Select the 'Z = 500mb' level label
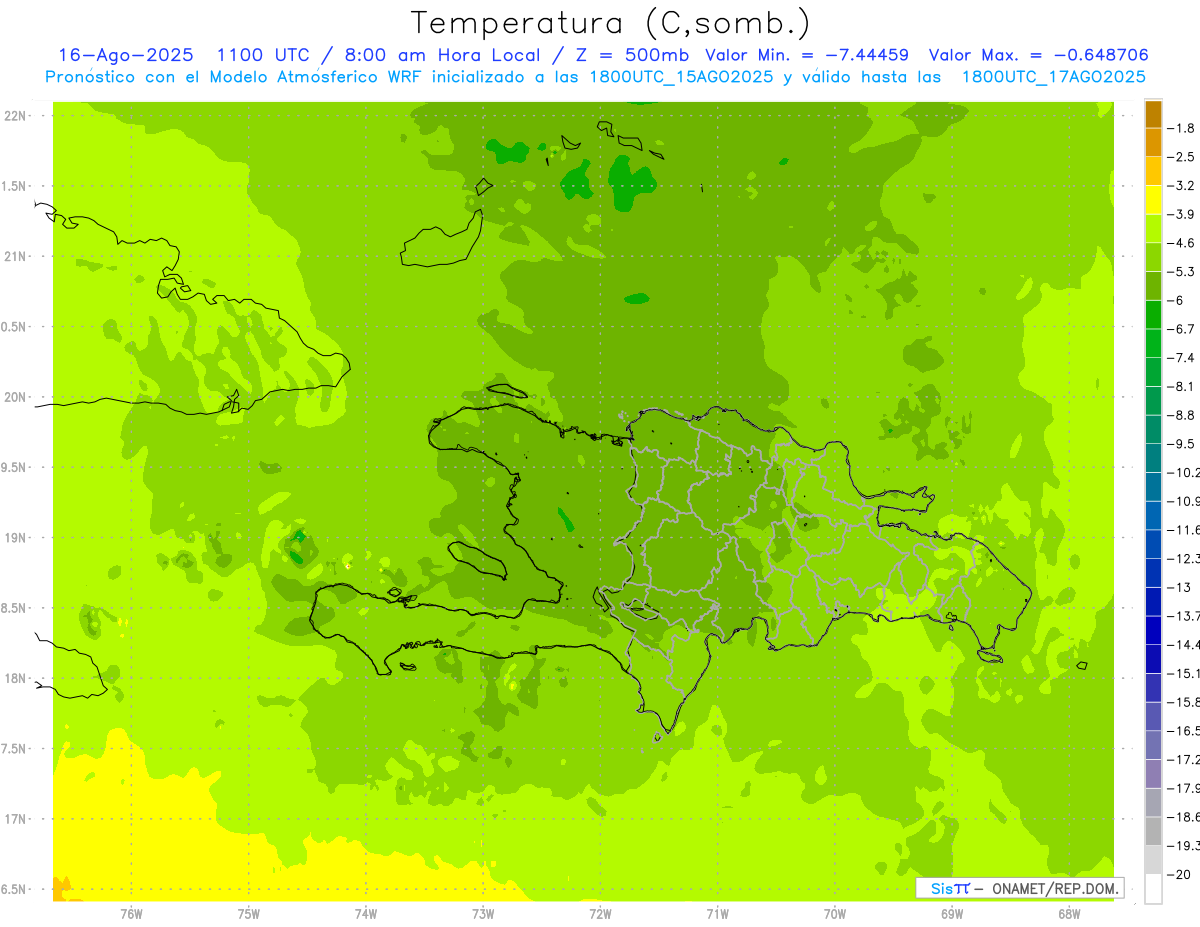Screen dimensions: 1200x927 point(631,56)
